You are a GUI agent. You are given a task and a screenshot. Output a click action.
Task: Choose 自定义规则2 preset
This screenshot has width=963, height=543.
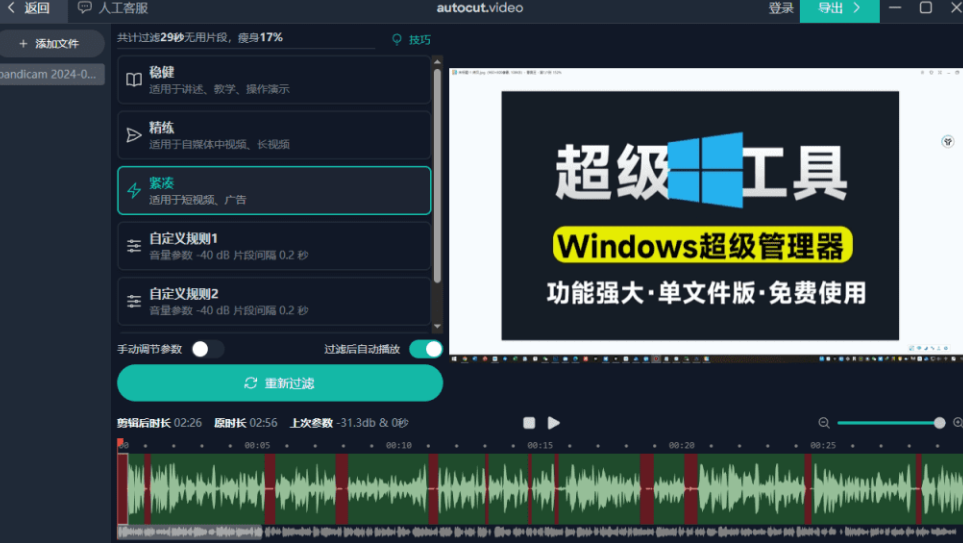274,301
